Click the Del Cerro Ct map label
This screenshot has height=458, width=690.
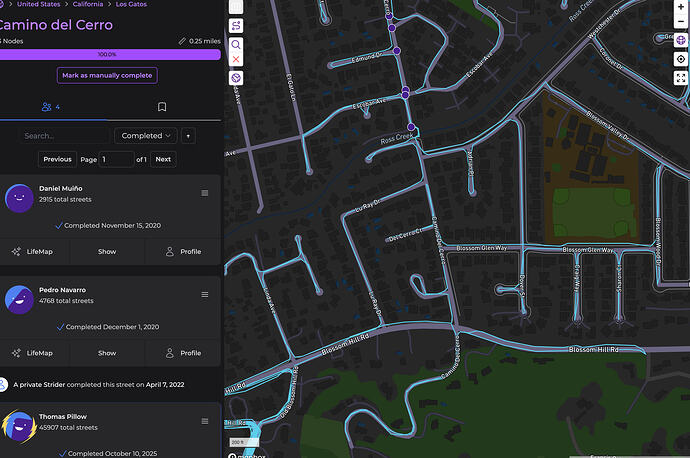405,234
